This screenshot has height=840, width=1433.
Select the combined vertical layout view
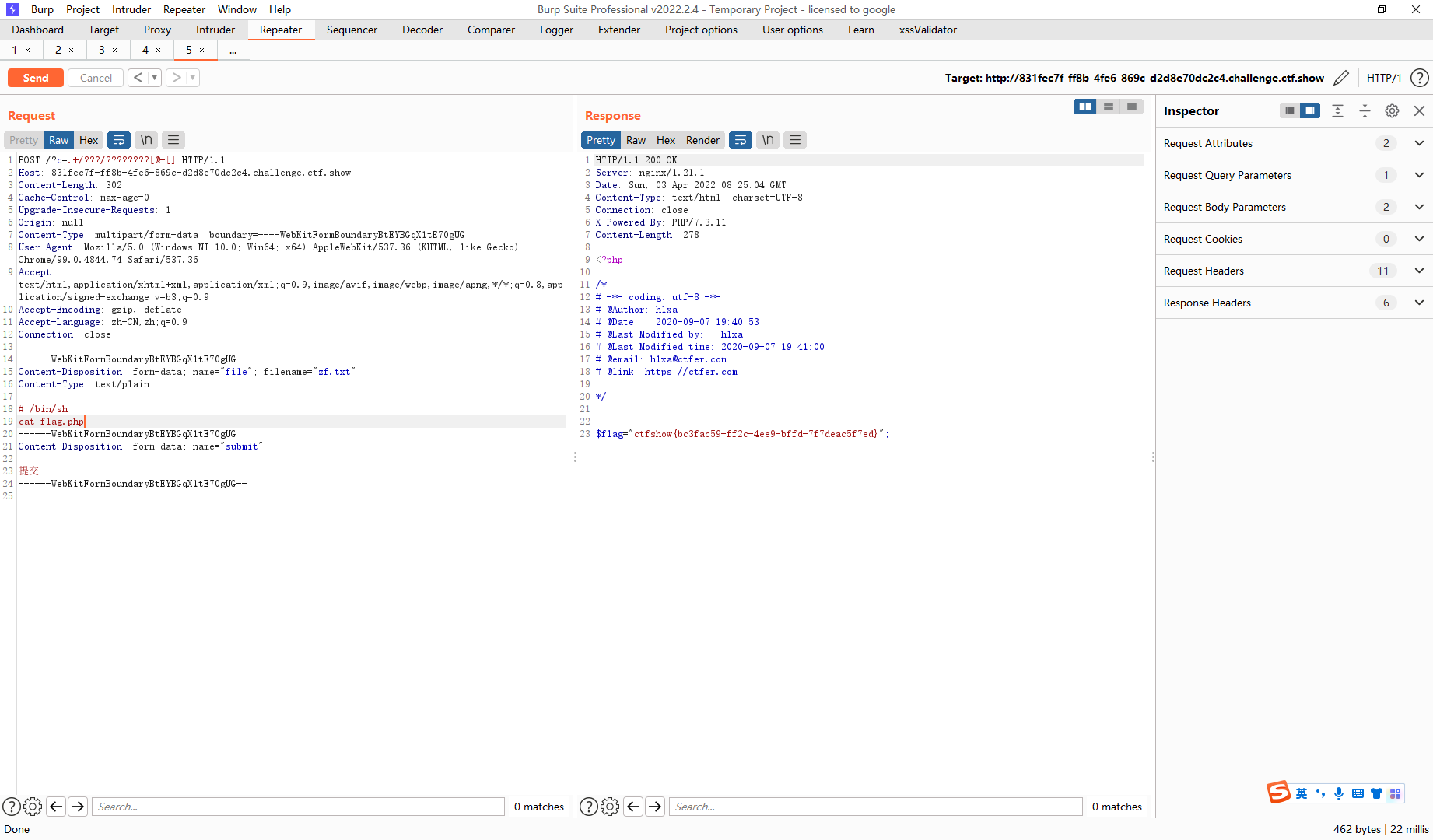coord(1108,106)
